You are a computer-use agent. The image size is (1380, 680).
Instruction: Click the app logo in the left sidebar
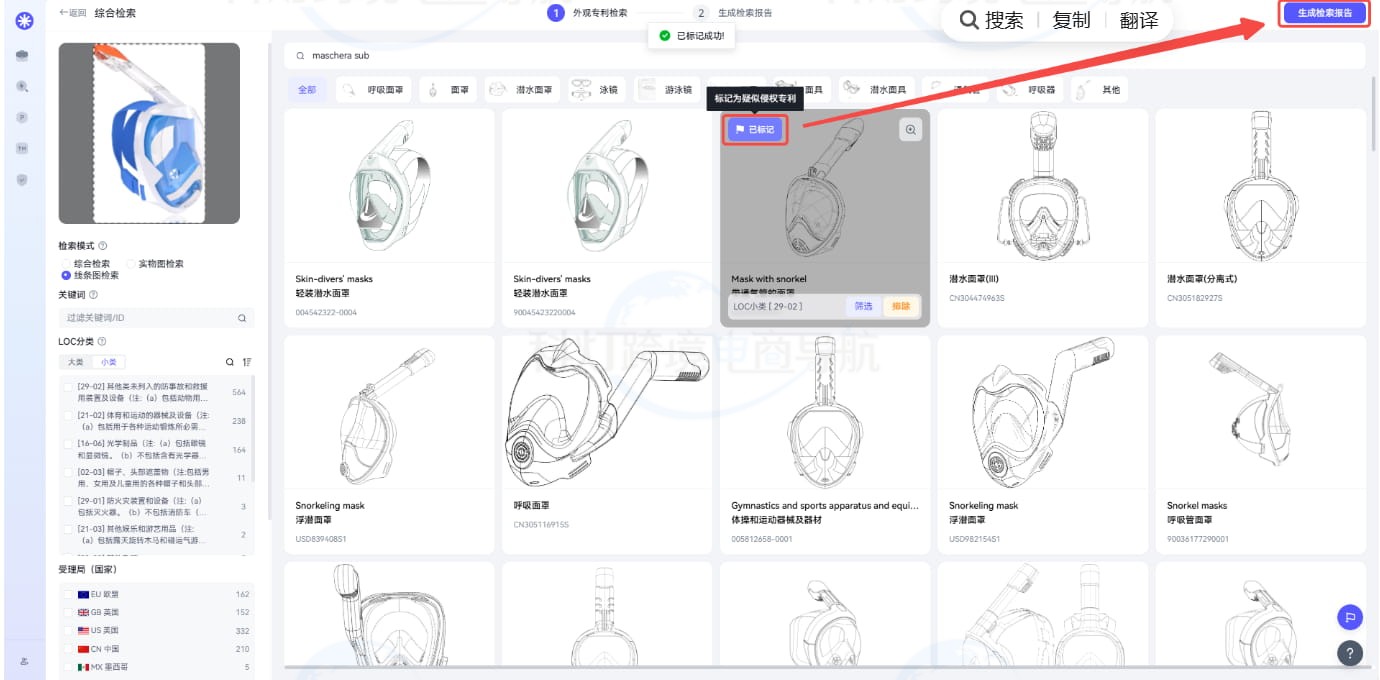point(22,20)
